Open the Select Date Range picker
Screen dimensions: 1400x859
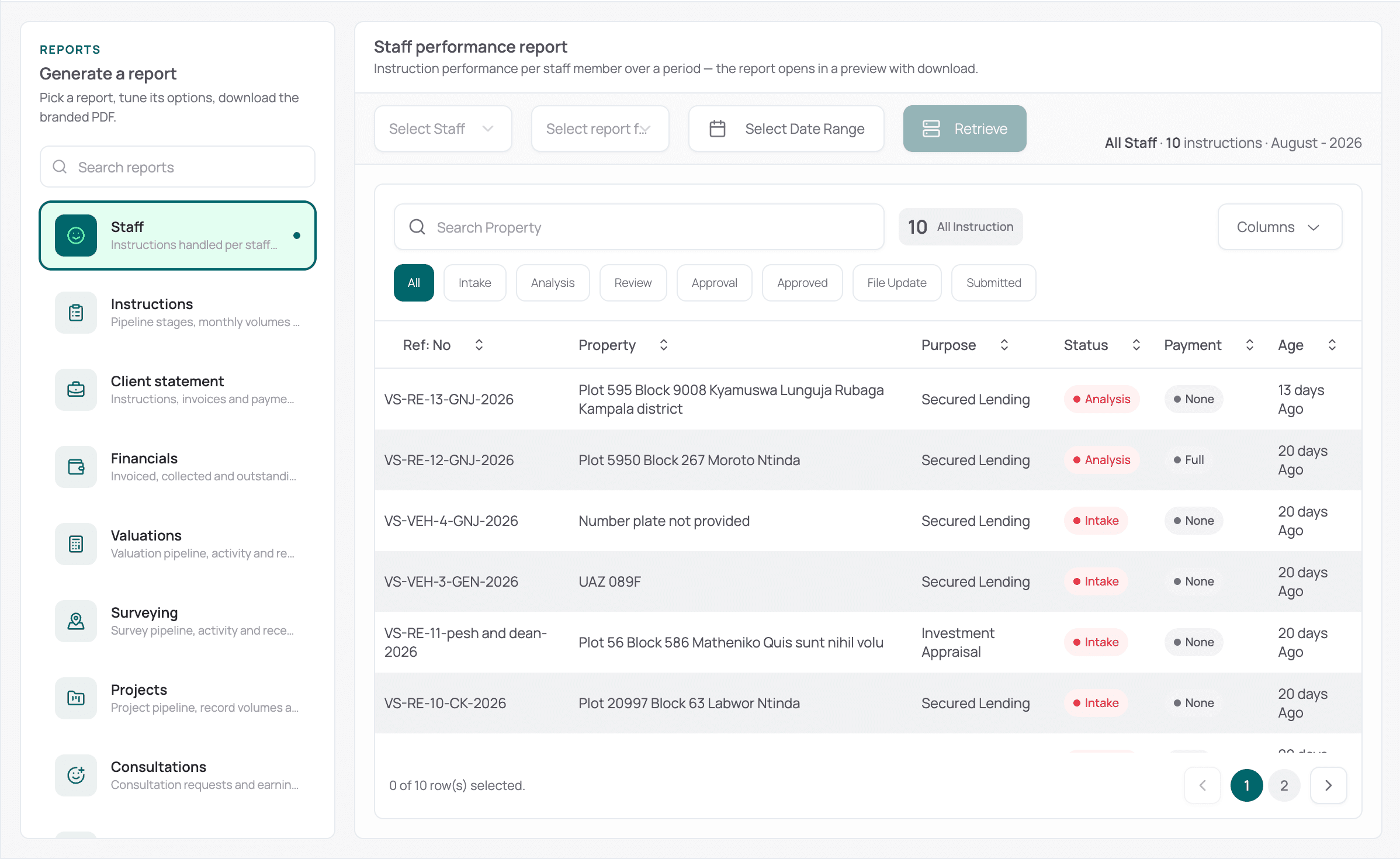(786, 129)
